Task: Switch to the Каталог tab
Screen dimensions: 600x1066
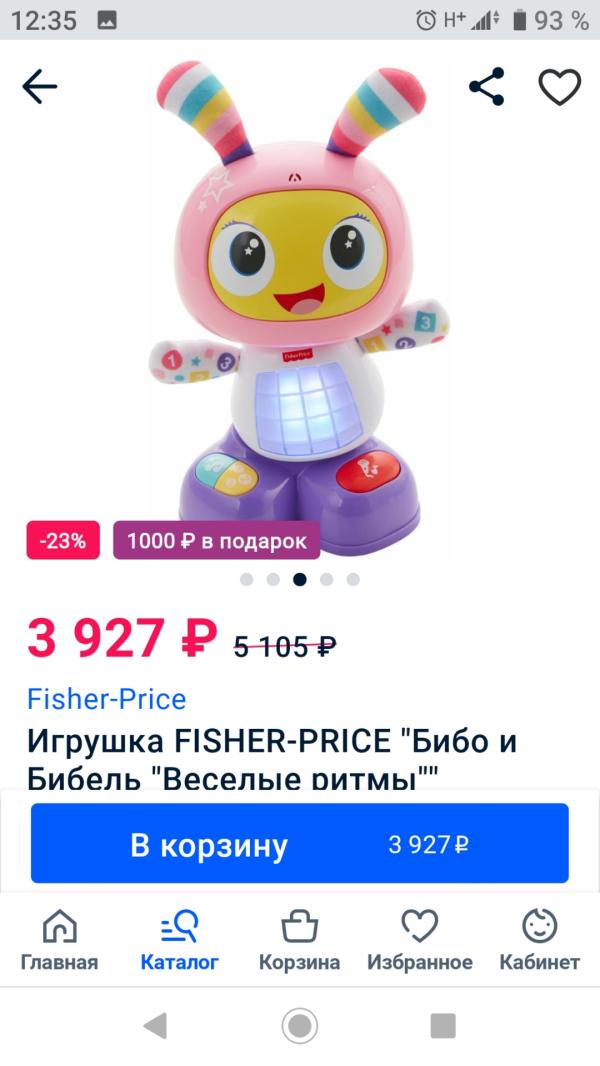Action: [179, 940]
